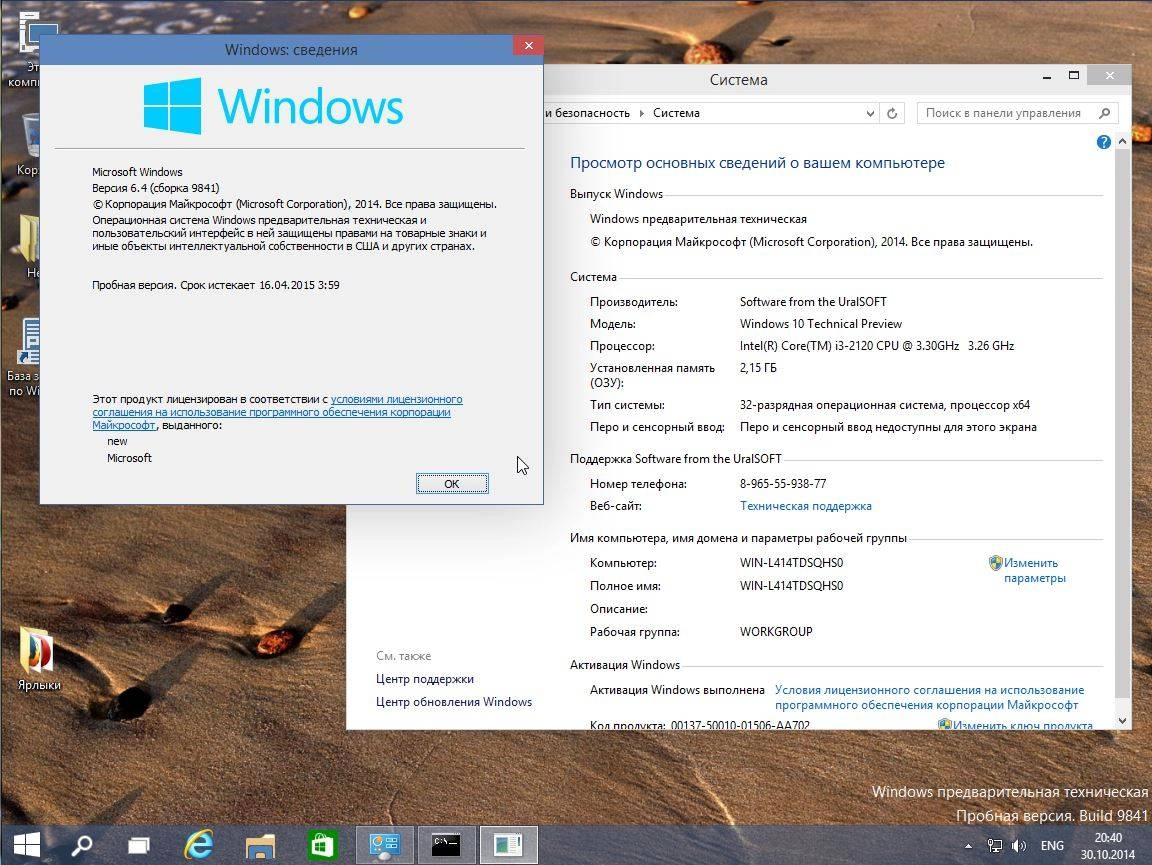
Task: Click the Этот компьютер desktop icon
Action: point(28,51)
